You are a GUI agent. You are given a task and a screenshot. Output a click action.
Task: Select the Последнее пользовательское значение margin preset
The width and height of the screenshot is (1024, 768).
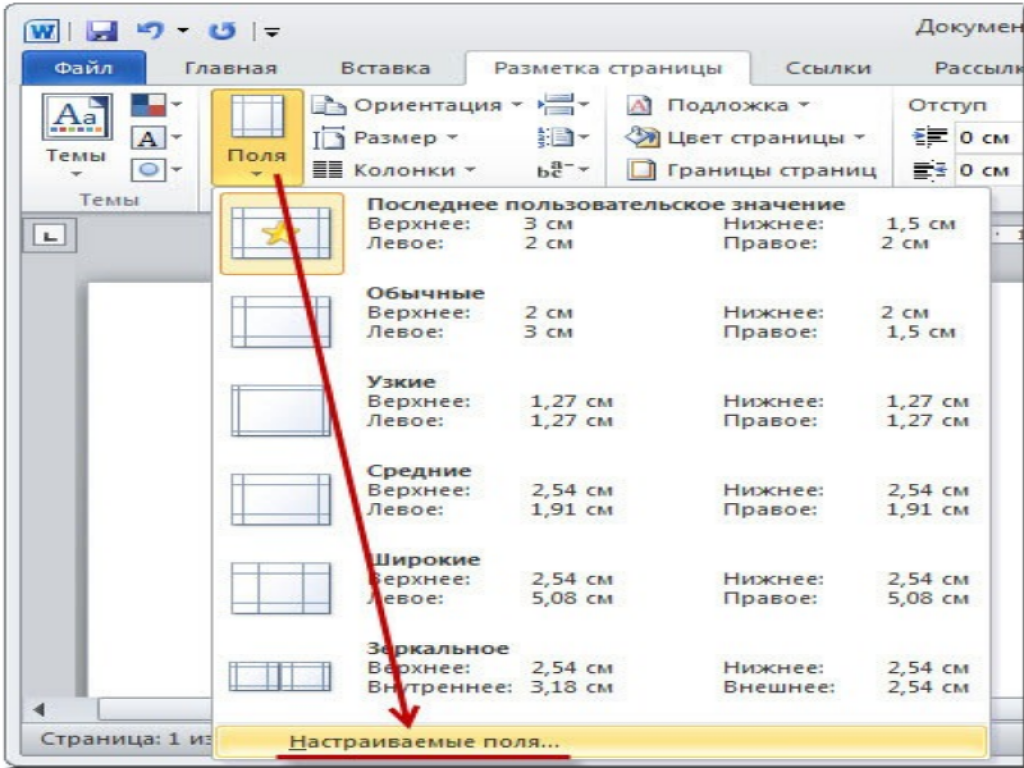click(601, 233)
